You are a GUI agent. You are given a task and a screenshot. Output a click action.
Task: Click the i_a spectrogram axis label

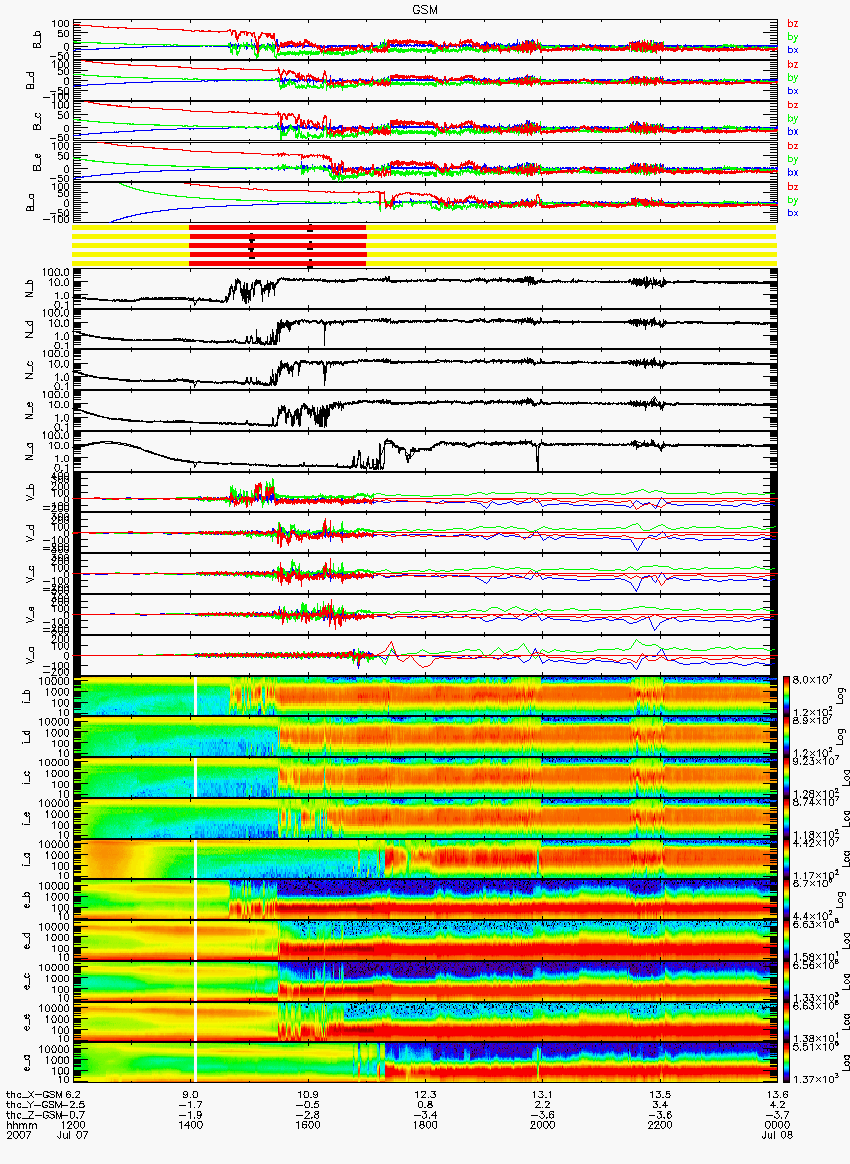click(x=25, y=860)
